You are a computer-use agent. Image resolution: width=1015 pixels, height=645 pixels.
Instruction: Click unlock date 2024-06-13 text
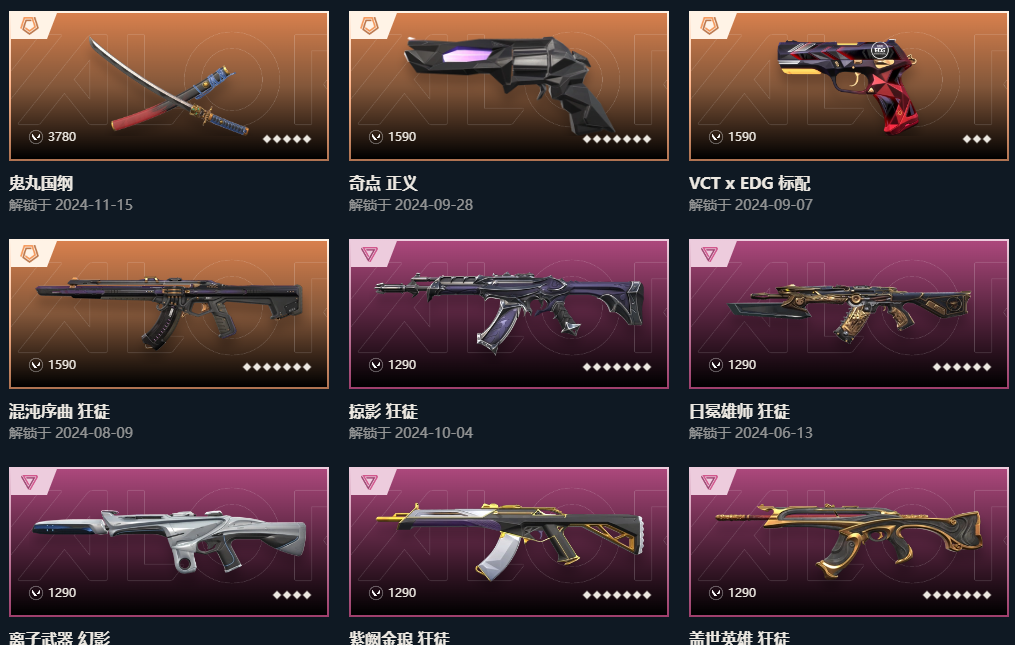774,433
